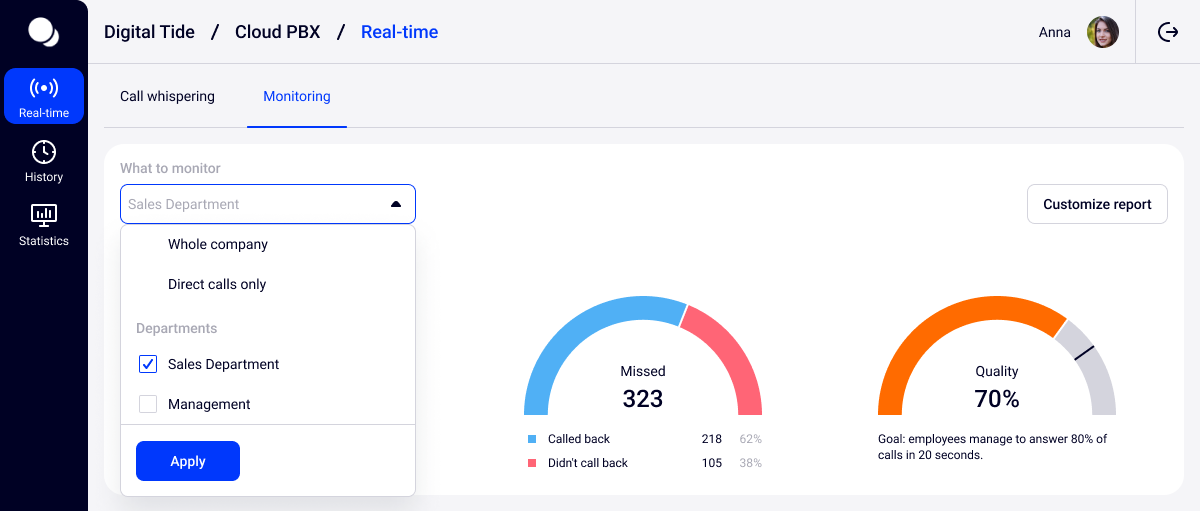Uncheck the Sales Department checkbox
This screenshot has height=511, width=1200.
tap(148, 364)
